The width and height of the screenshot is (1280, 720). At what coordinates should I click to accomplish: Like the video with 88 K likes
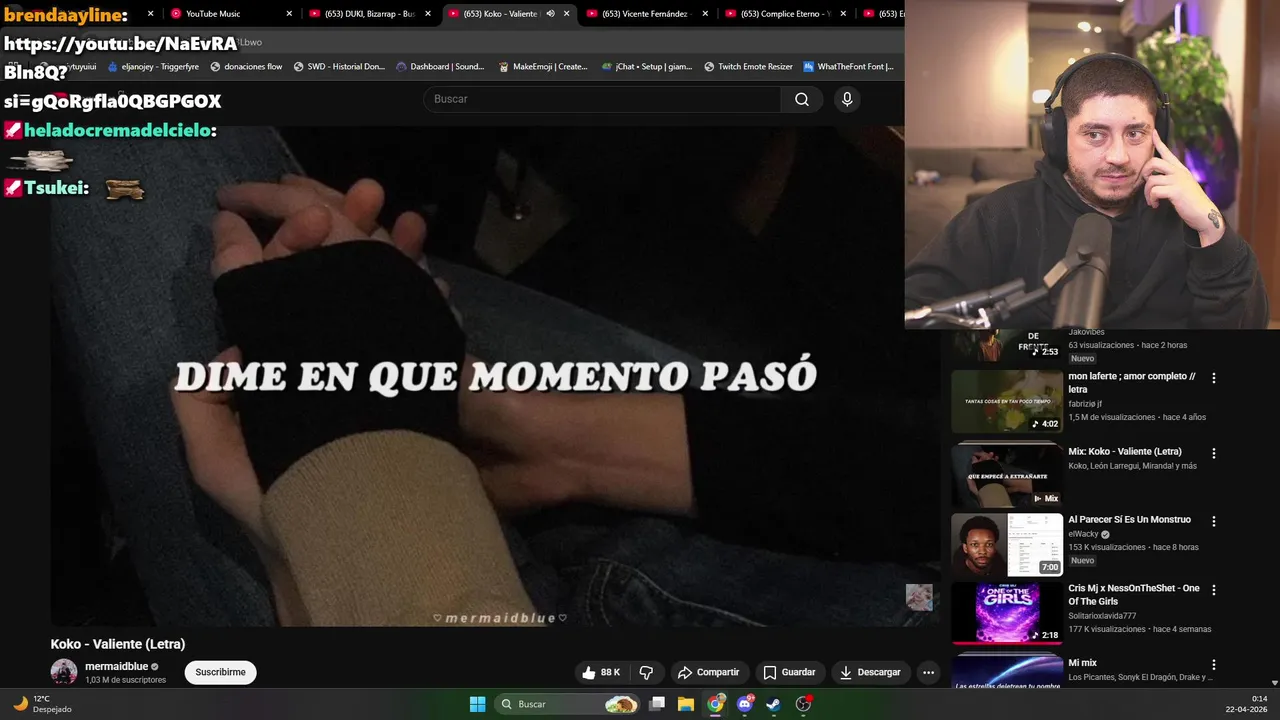pyautogui.click(x=602, y=672)
